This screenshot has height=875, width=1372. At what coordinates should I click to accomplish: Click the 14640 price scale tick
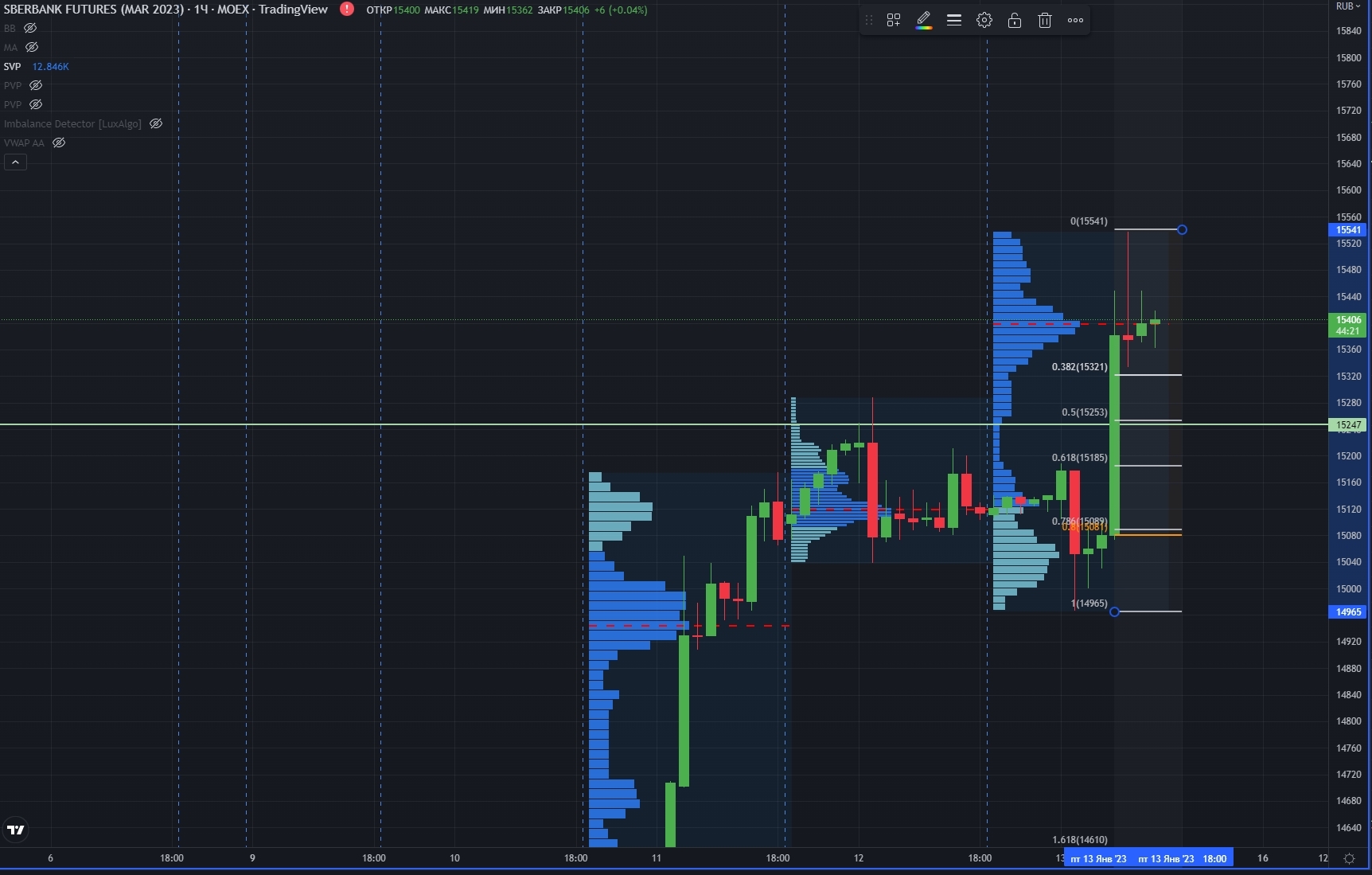(1348, 828)
